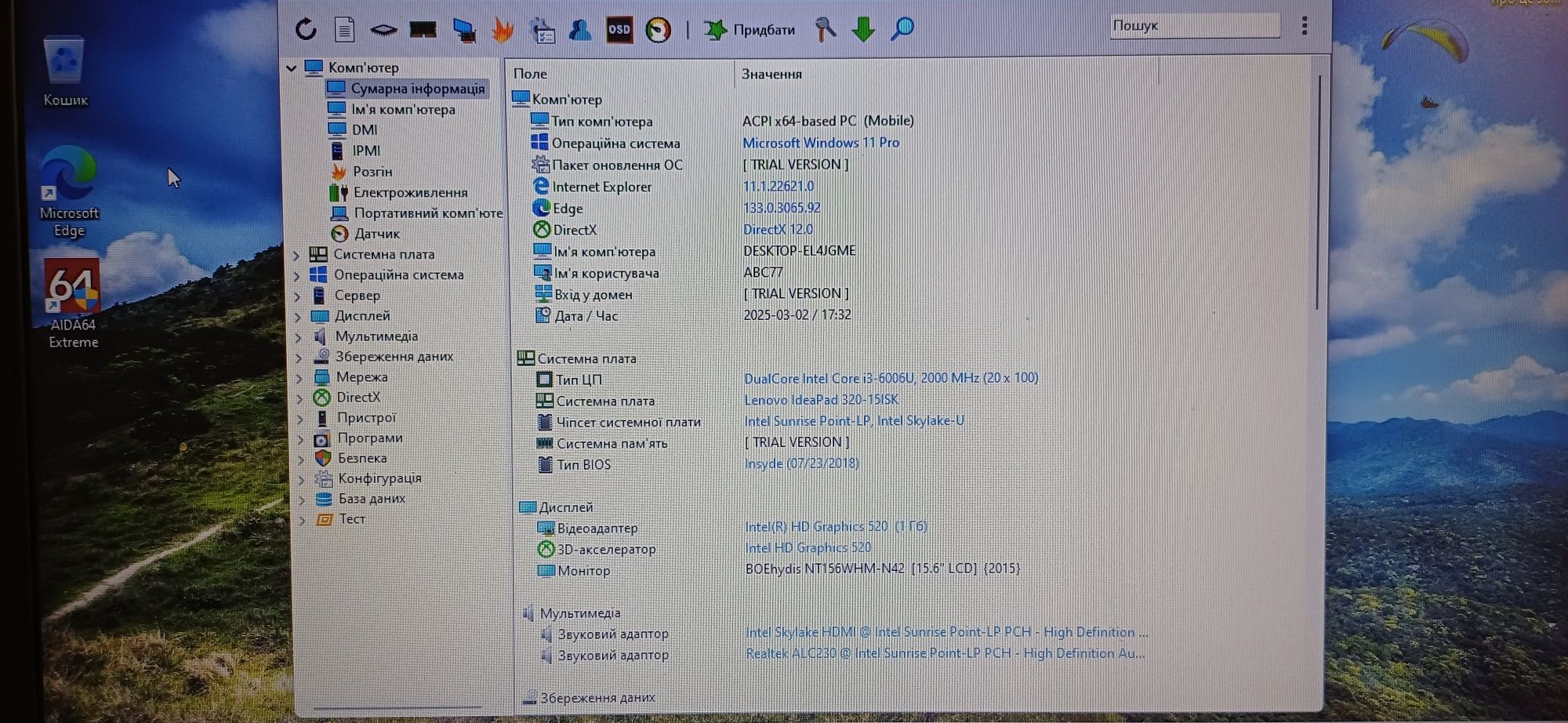Image resolution: width=1568 pixels, height=723 pixels.
Task: Open Microsoft Windows 11 Pro link
Action: click(x=821, y=143)
